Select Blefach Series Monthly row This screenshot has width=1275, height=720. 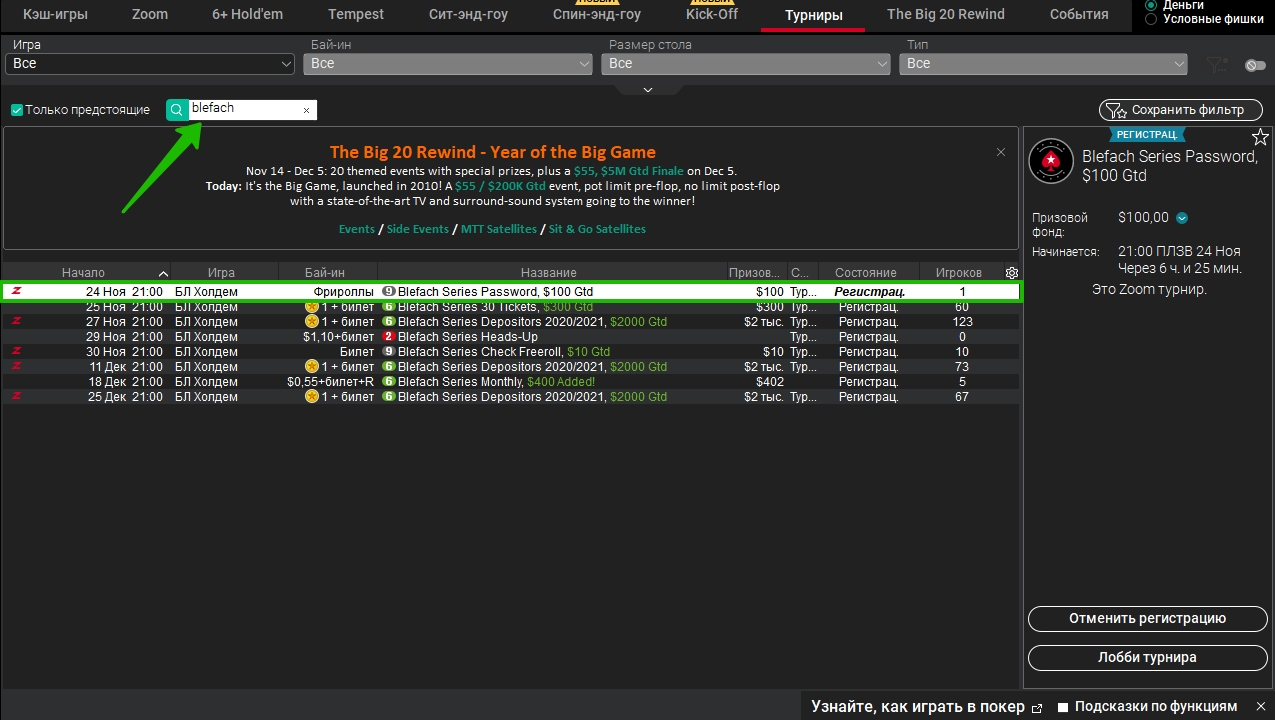tap(510, 382)
